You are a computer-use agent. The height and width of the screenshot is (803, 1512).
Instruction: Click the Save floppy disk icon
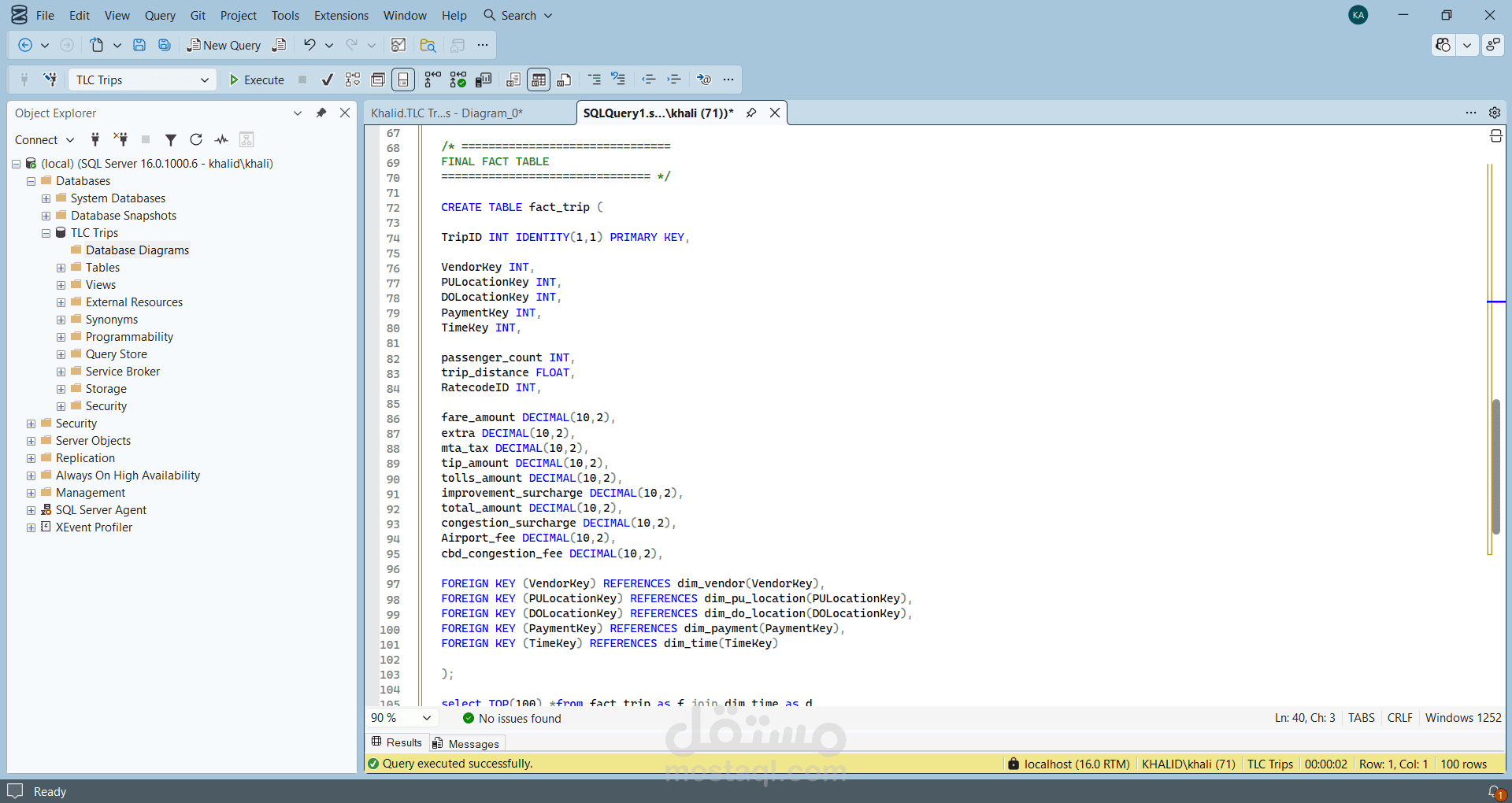[139, 45]
